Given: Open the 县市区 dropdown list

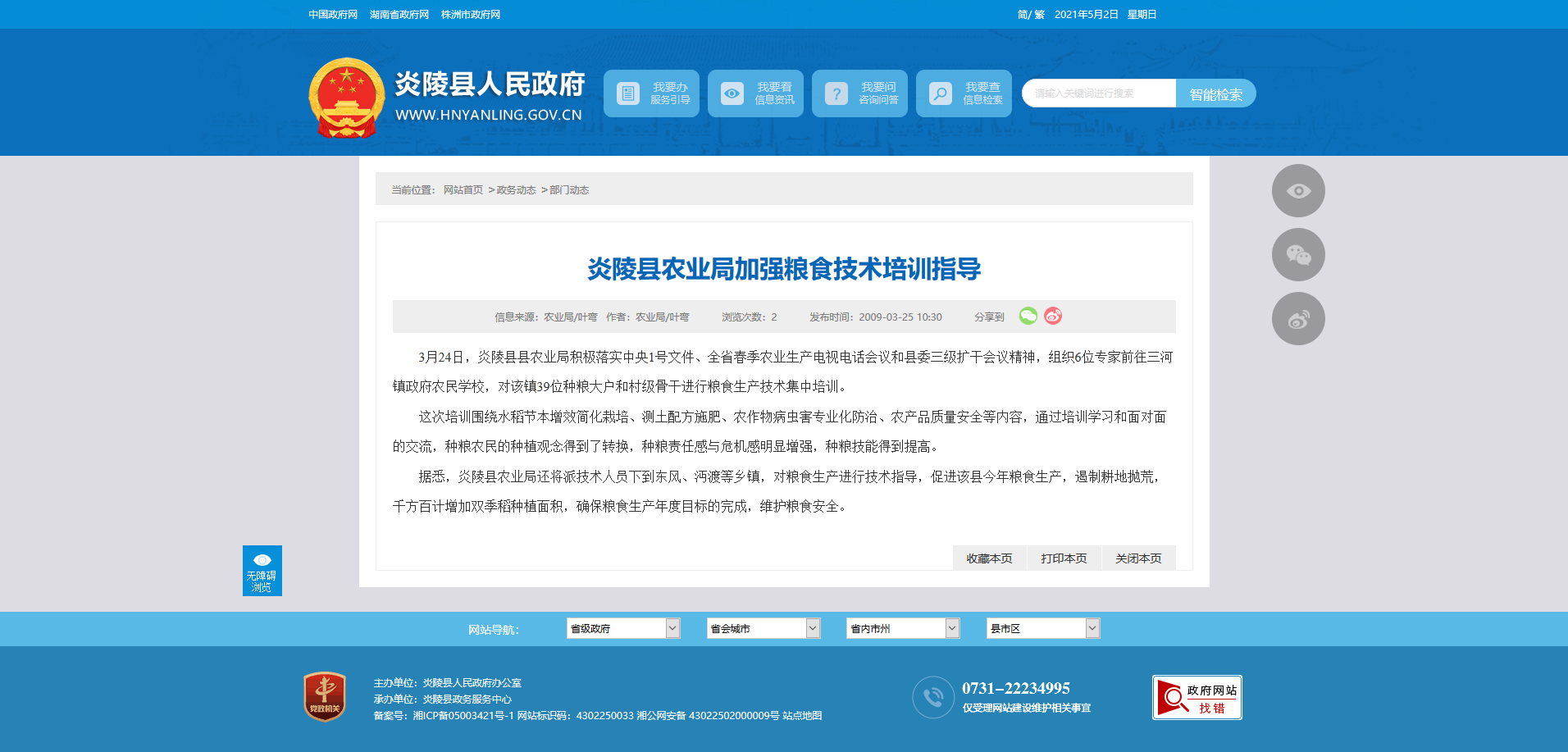Looking at the screenshot, I should (1042, 628).
